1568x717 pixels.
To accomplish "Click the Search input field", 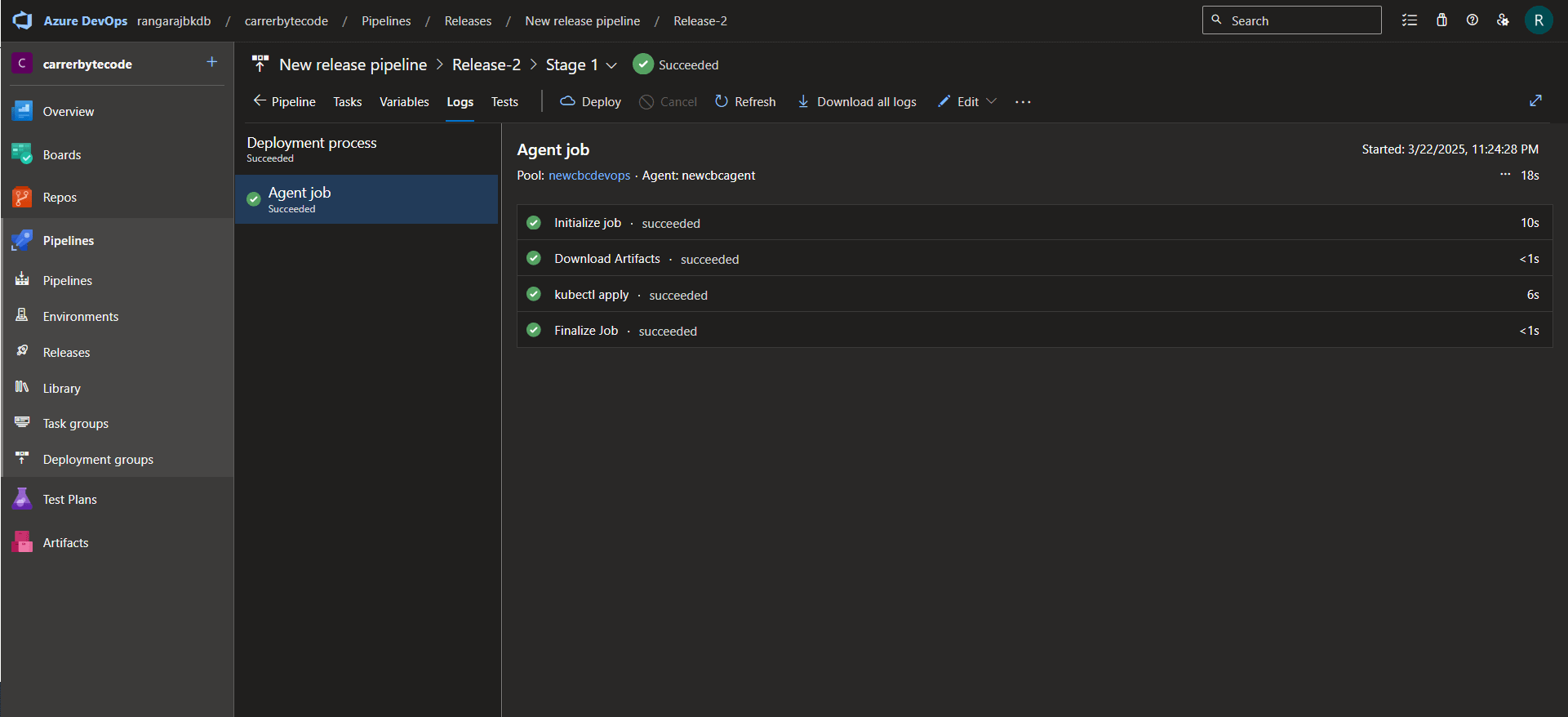I will pos(1292,20).
